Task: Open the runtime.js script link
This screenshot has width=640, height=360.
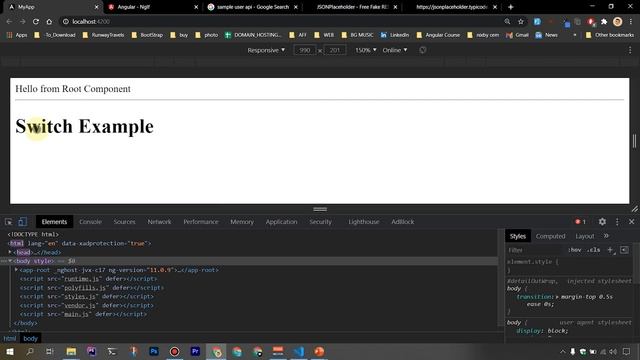Action: pos(82,279)
